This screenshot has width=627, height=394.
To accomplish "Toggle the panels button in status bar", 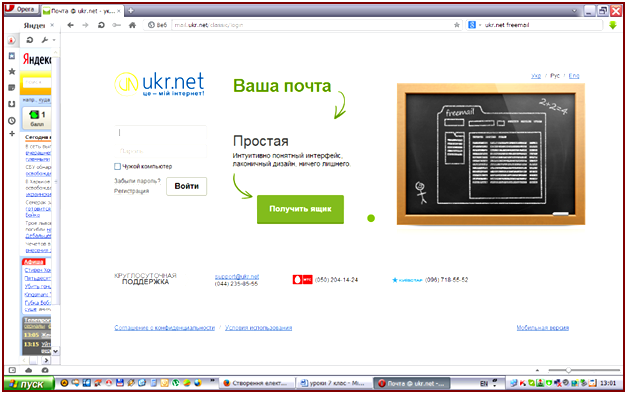I will pos(12,370).
